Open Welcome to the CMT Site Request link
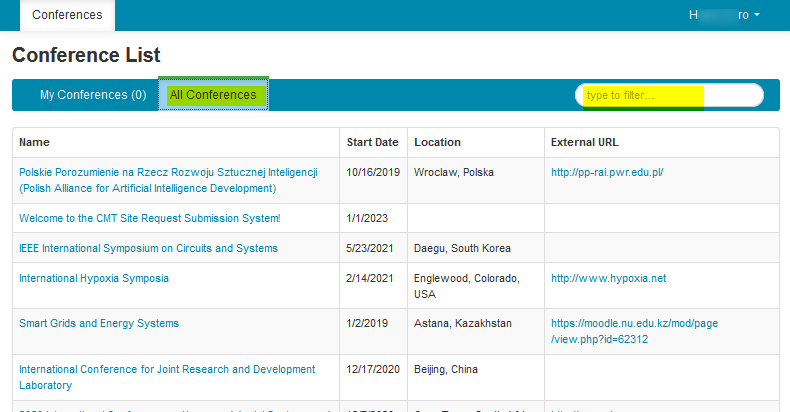 coord(149,218)
